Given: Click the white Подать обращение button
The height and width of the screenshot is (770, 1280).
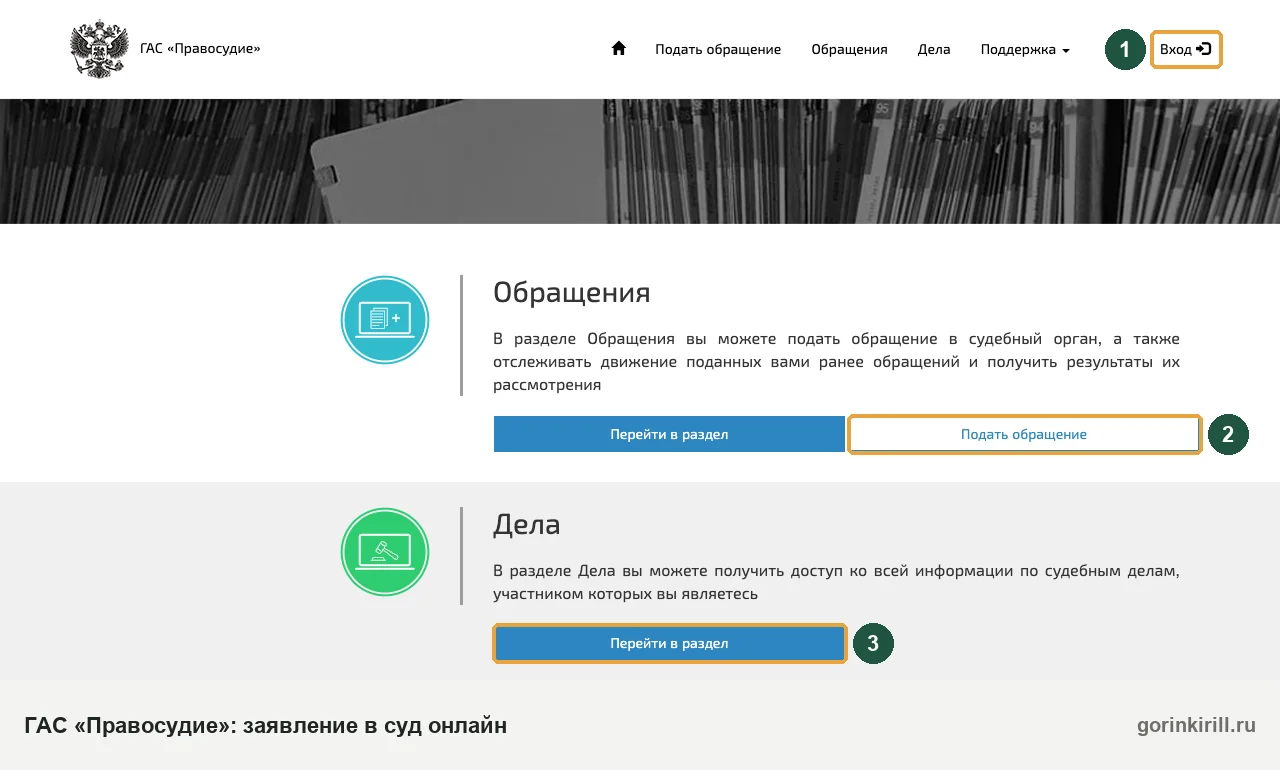Looking at the screenshot, I should tap(1024, 434).
